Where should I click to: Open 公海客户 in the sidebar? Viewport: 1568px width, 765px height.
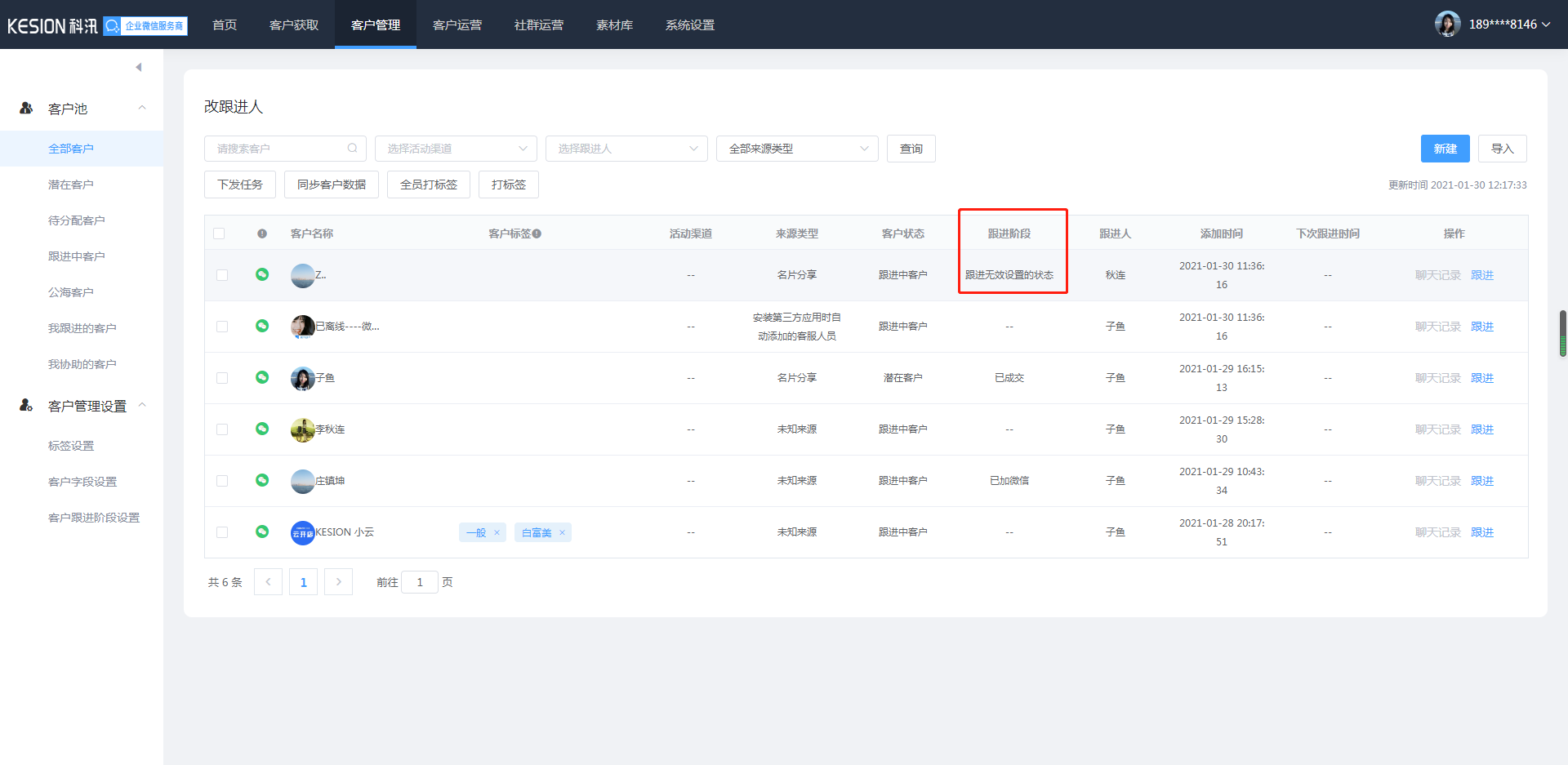[x=71, y=292]
